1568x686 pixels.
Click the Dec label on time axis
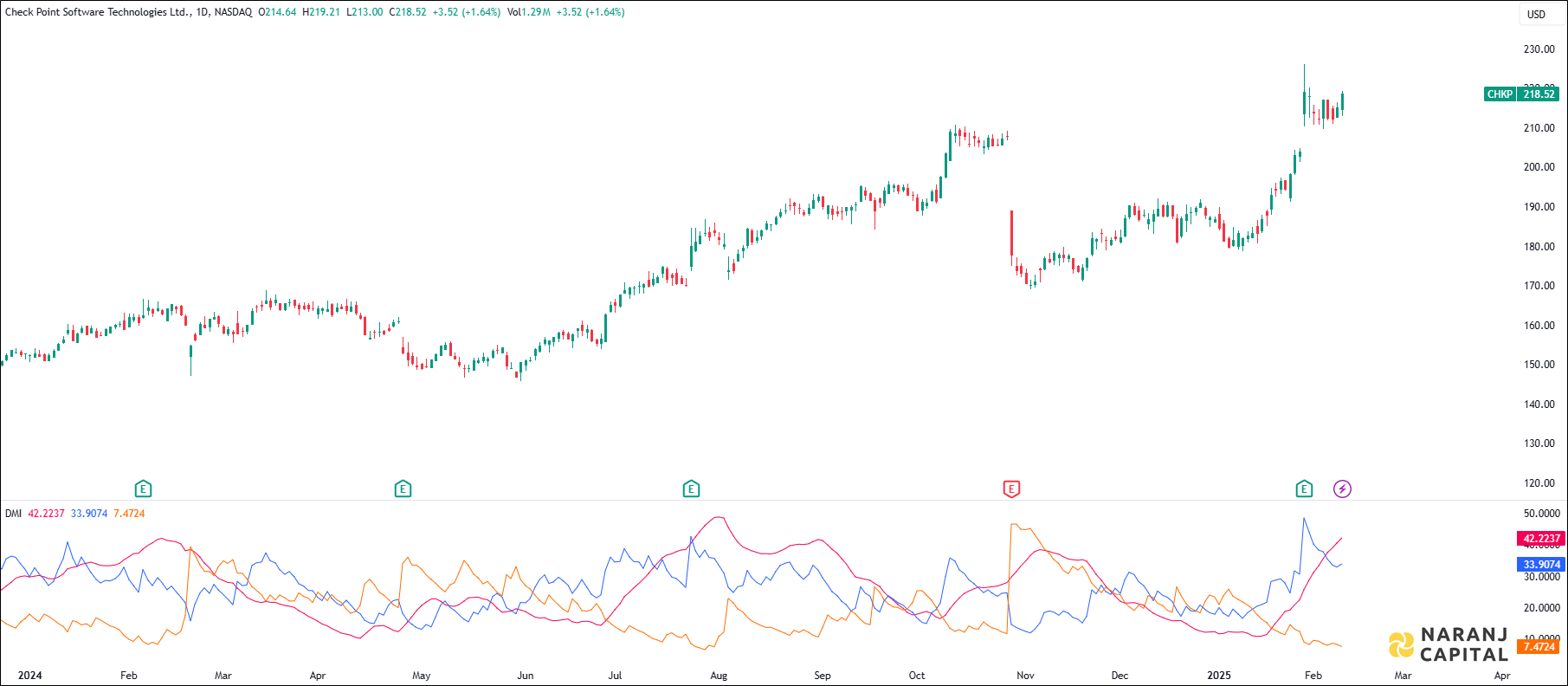pos(1120,676)
